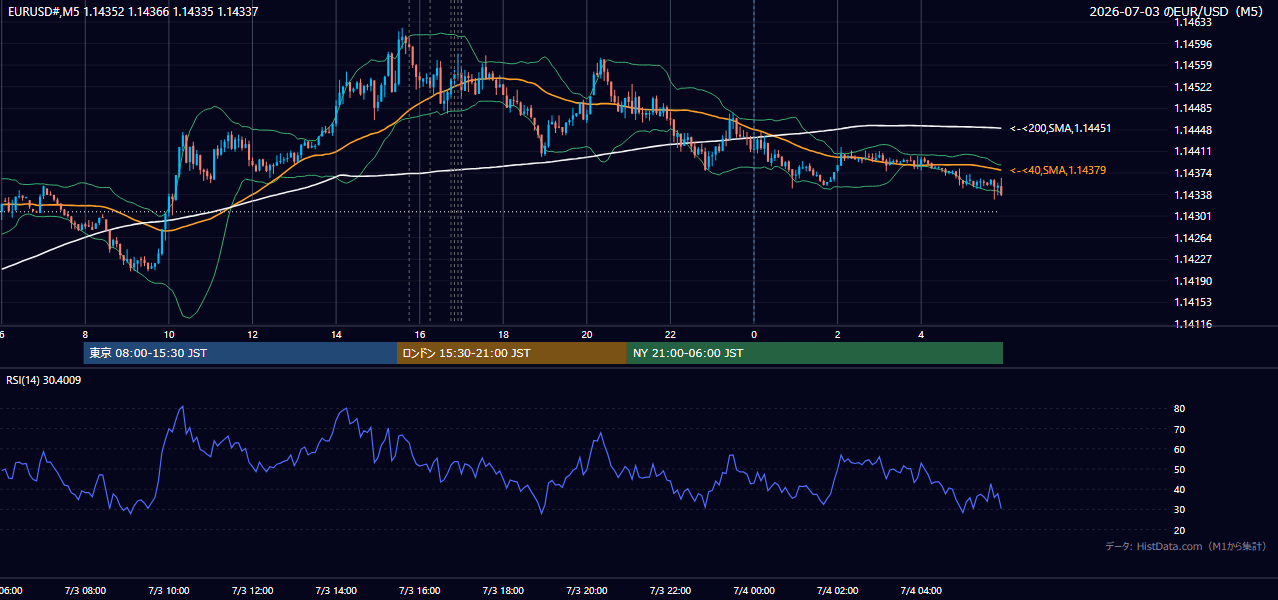Click the HistData.com data source note

tap(1186, 546)
